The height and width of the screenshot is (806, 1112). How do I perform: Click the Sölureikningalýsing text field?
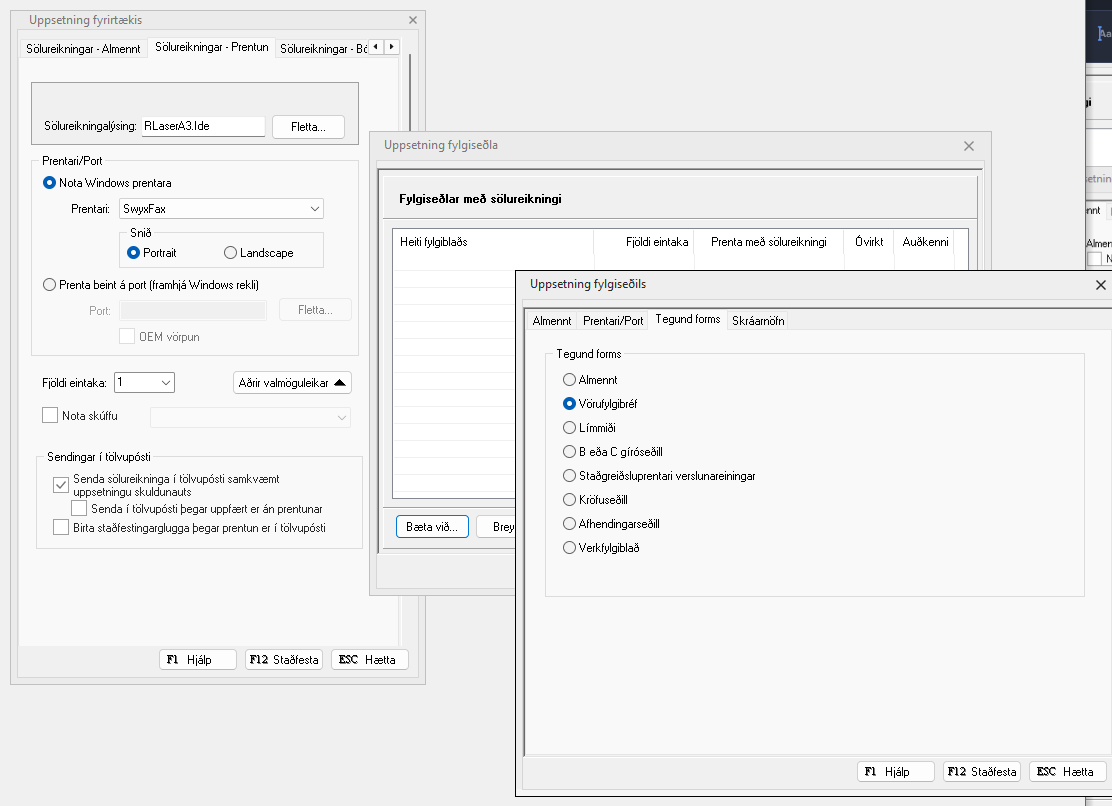click(203, 127)
